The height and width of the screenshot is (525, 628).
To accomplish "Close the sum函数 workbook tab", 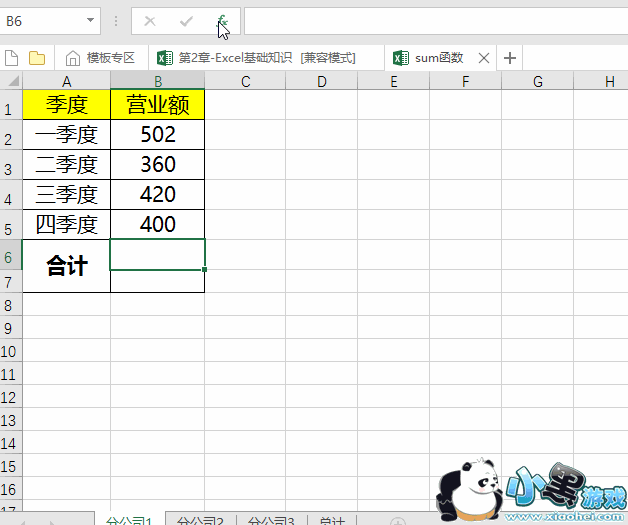I will [484, 58].
